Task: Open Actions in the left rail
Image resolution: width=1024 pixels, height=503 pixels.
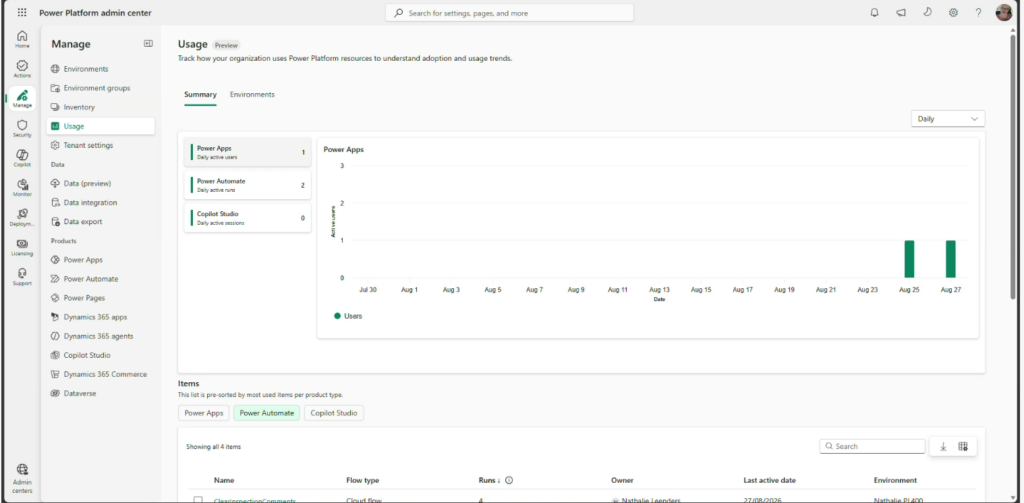Action: pyautogui.click(x=22, y=69)
